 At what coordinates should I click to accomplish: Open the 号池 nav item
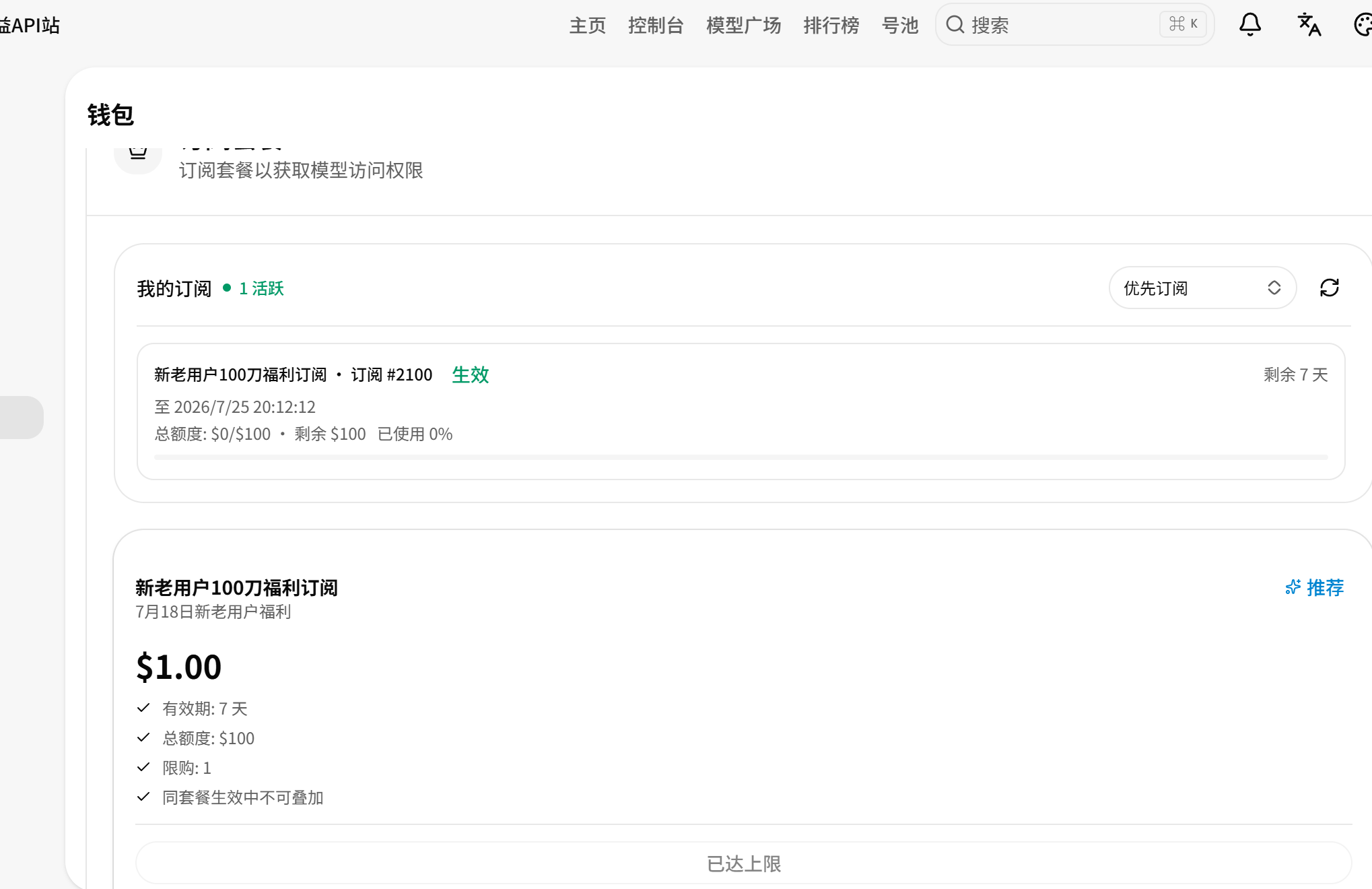pos(900,26)
